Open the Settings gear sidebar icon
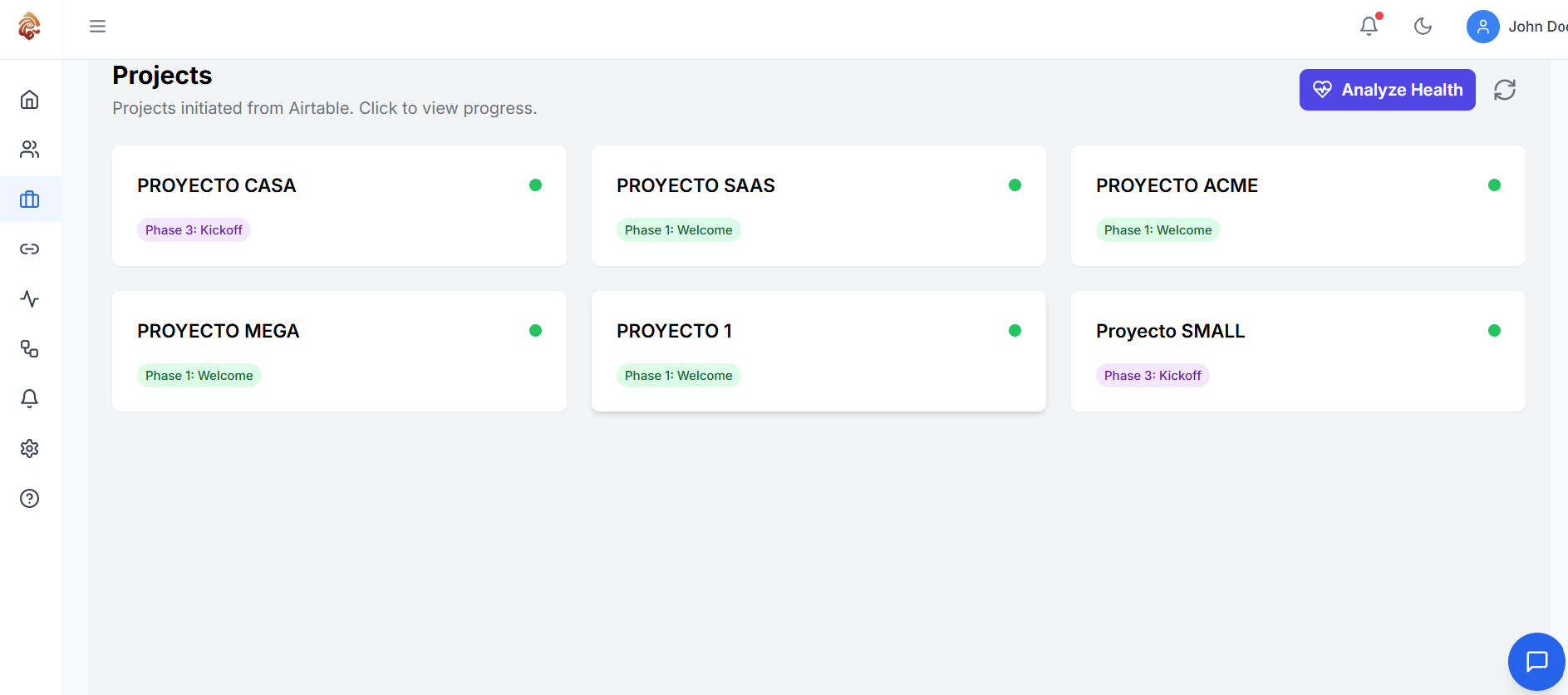Viewport: 1568px width, 695px height. [30, 449]
